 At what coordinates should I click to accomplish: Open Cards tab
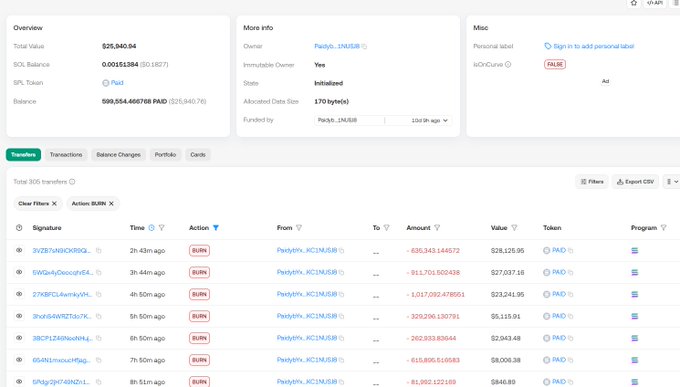click(x=198, y=155)
